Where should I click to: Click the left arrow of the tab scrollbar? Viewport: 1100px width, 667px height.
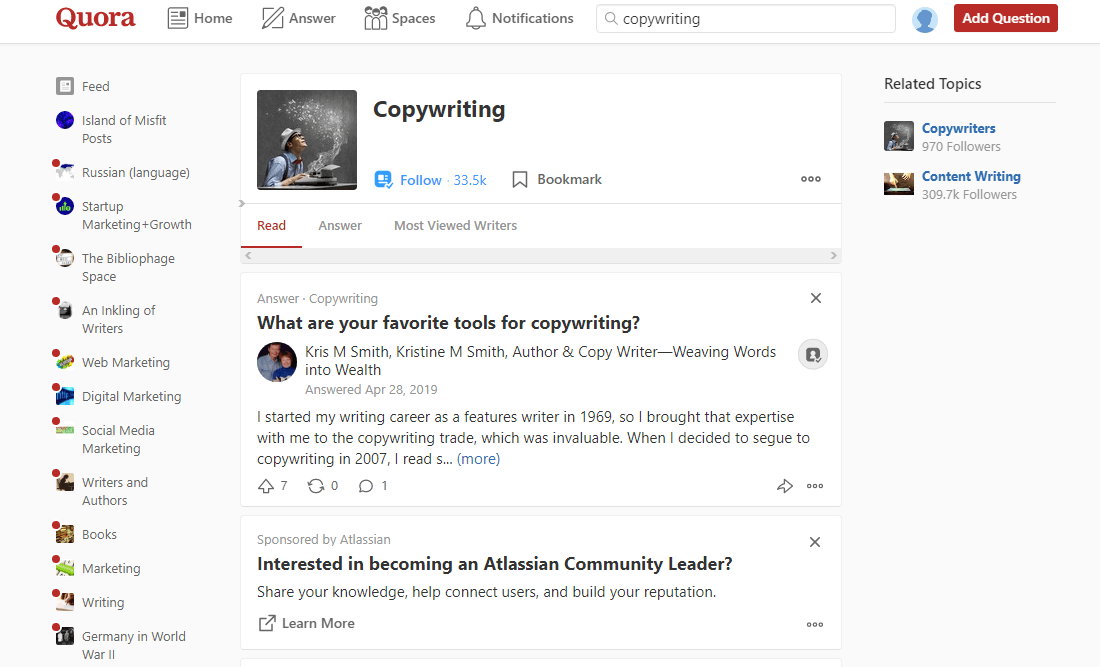[x=248, y=255]
